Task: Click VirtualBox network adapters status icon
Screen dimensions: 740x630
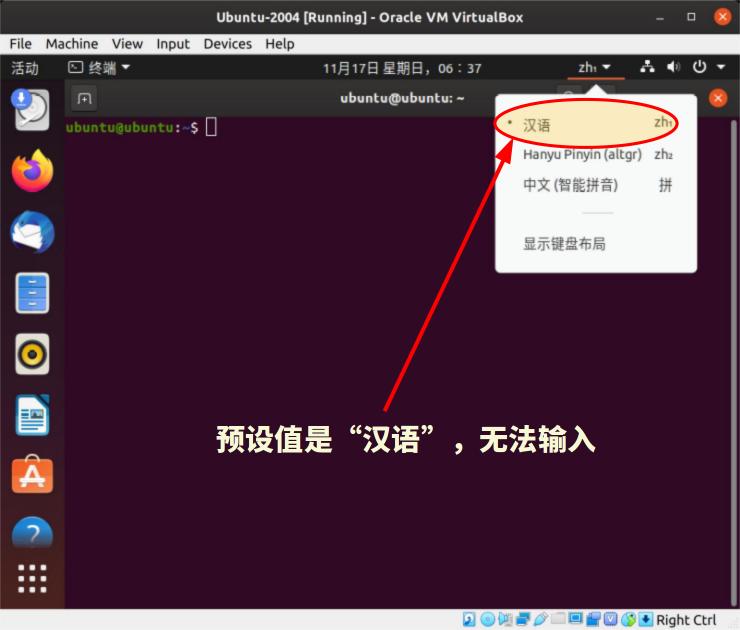Action: point(523,619)
